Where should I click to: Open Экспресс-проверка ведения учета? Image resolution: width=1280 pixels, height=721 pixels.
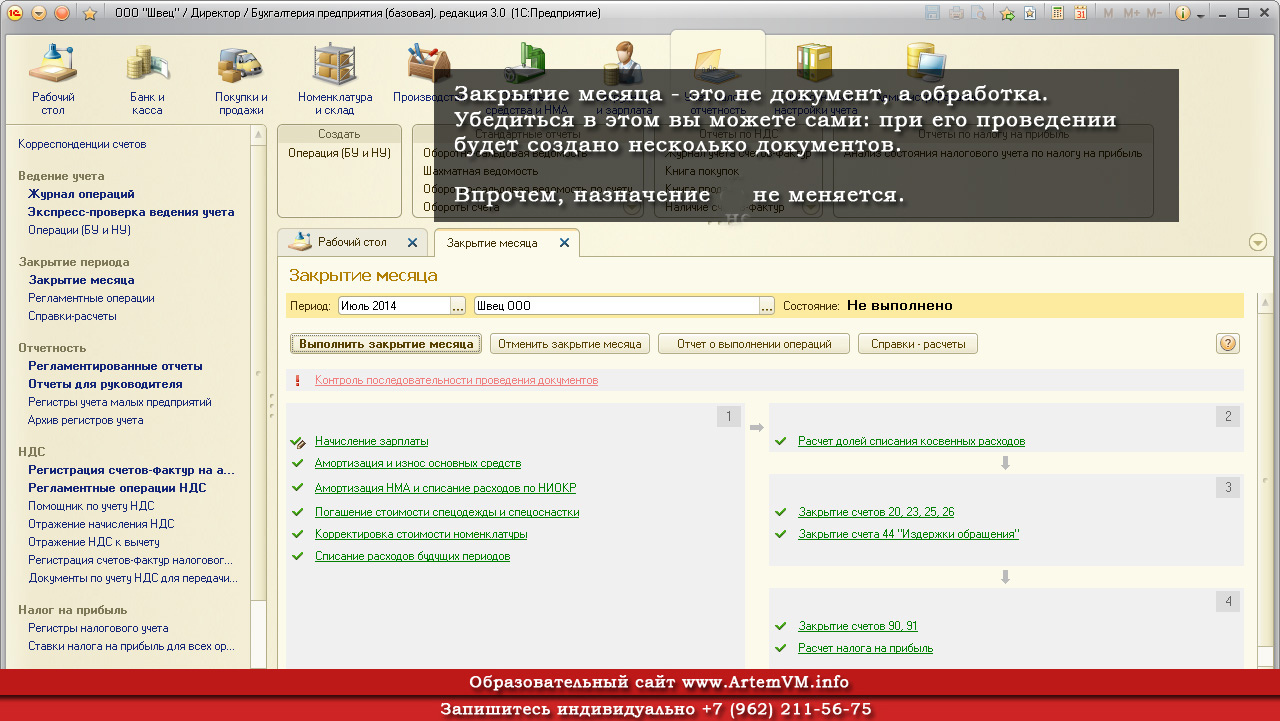point(131,212)
